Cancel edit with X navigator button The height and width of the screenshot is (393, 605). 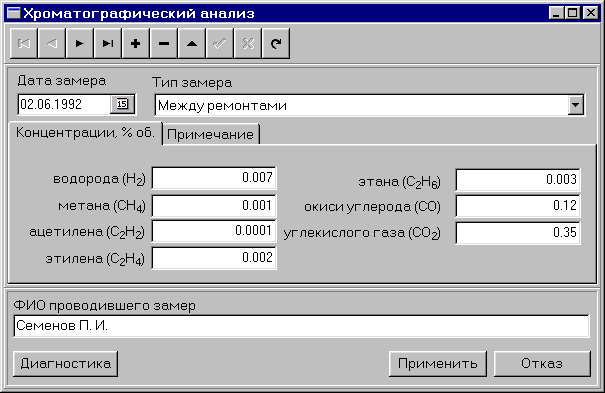coord(248,43)
